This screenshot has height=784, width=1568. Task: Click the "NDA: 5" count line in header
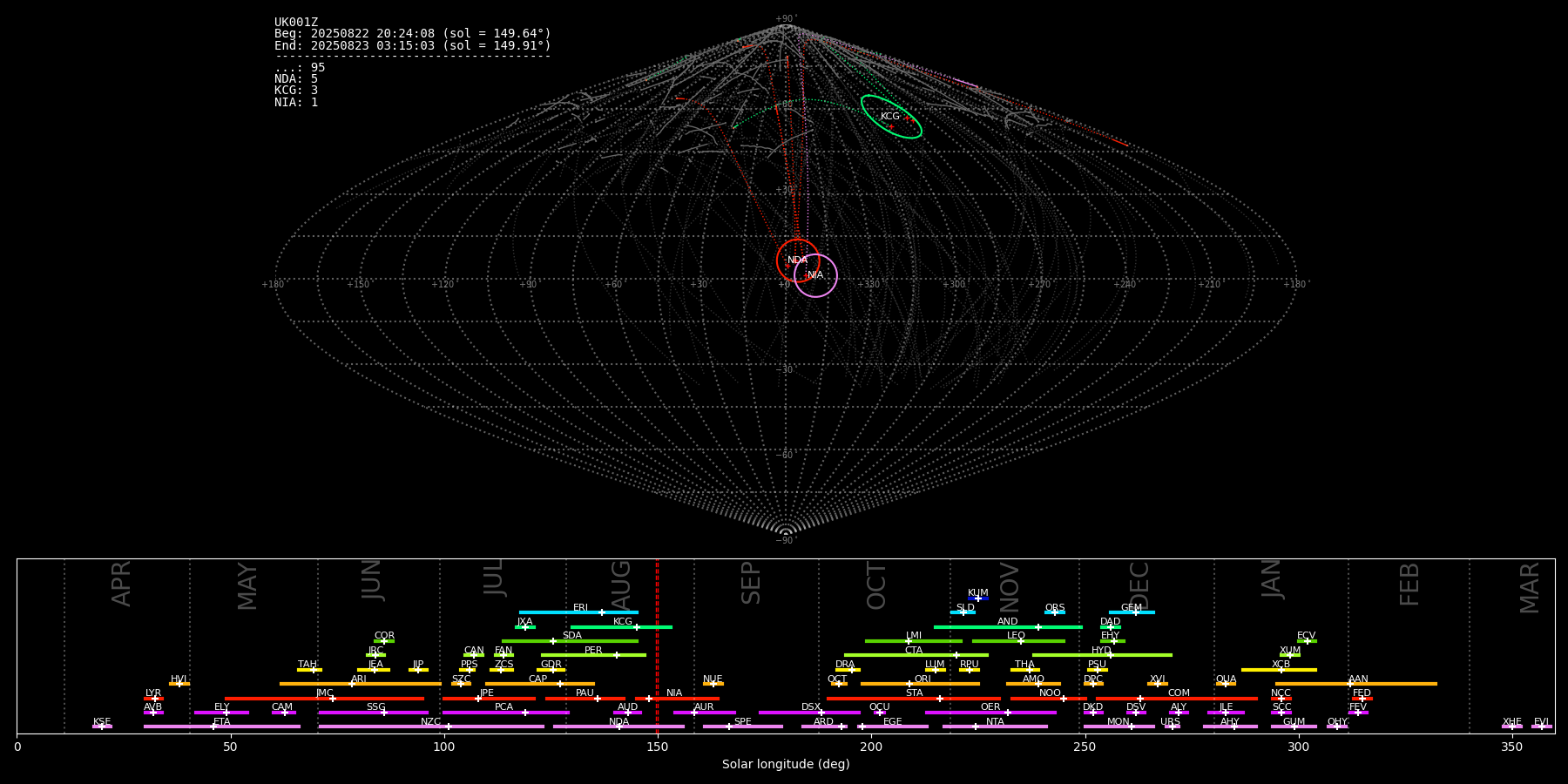296,79
